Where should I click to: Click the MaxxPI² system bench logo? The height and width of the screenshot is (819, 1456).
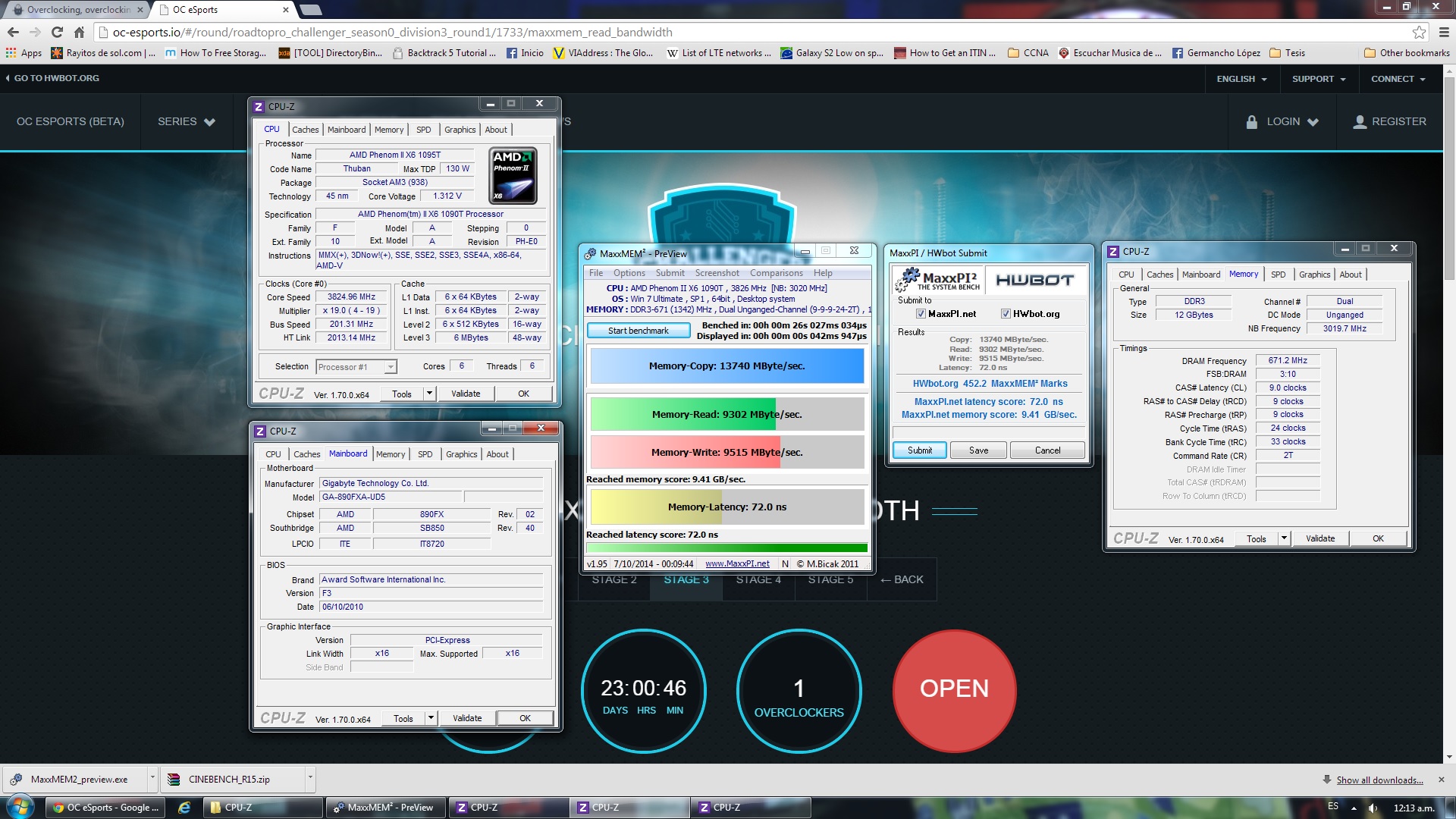click(939, 280)
